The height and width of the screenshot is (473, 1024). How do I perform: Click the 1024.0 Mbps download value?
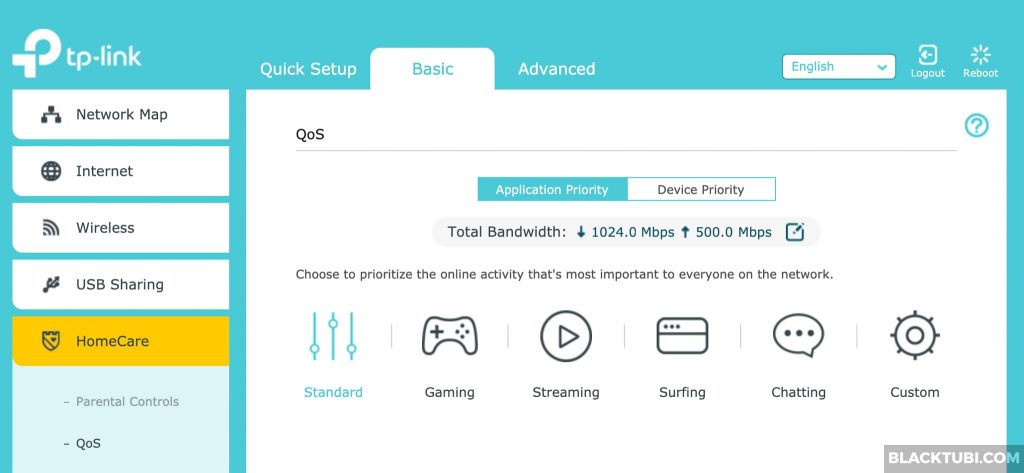[633, 233]
